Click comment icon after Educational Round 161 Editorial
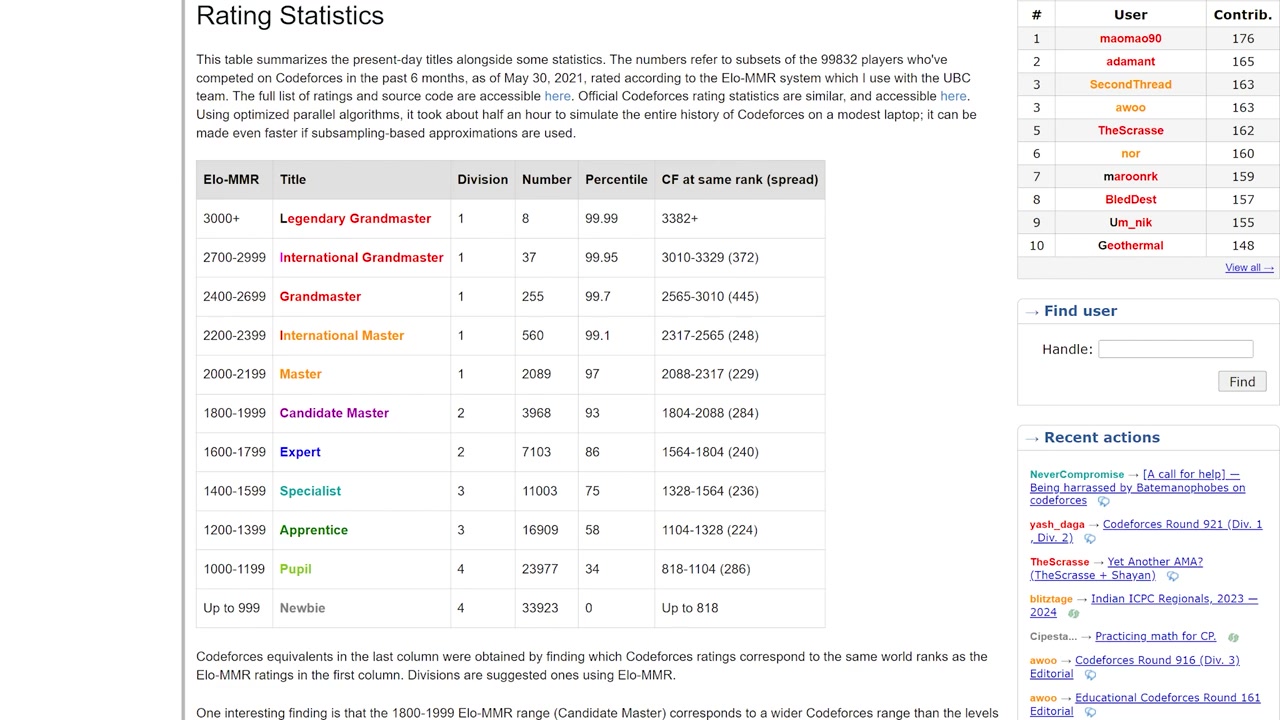This screenshot has width=1280, height=720. point(1090,712)
